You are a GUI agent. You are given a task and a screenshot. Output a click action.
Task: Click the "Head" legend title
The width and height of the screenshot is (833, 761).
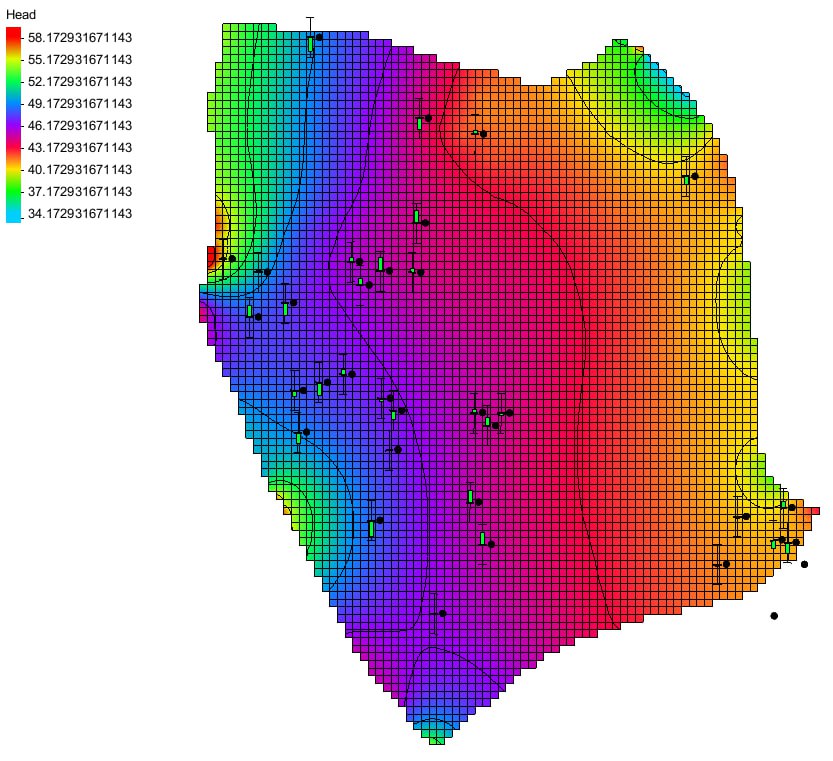click(21, 15)
